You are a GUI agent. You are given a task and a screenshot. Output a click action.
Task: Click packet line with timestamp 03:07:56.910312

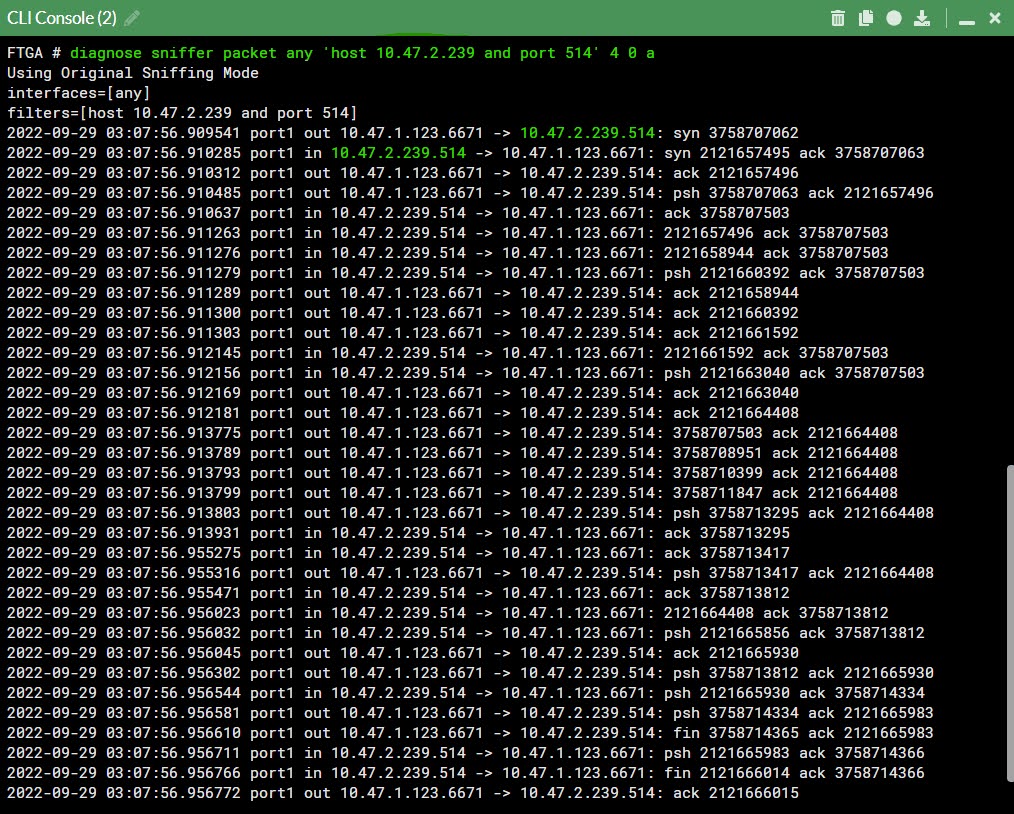(x=403, y=173)
